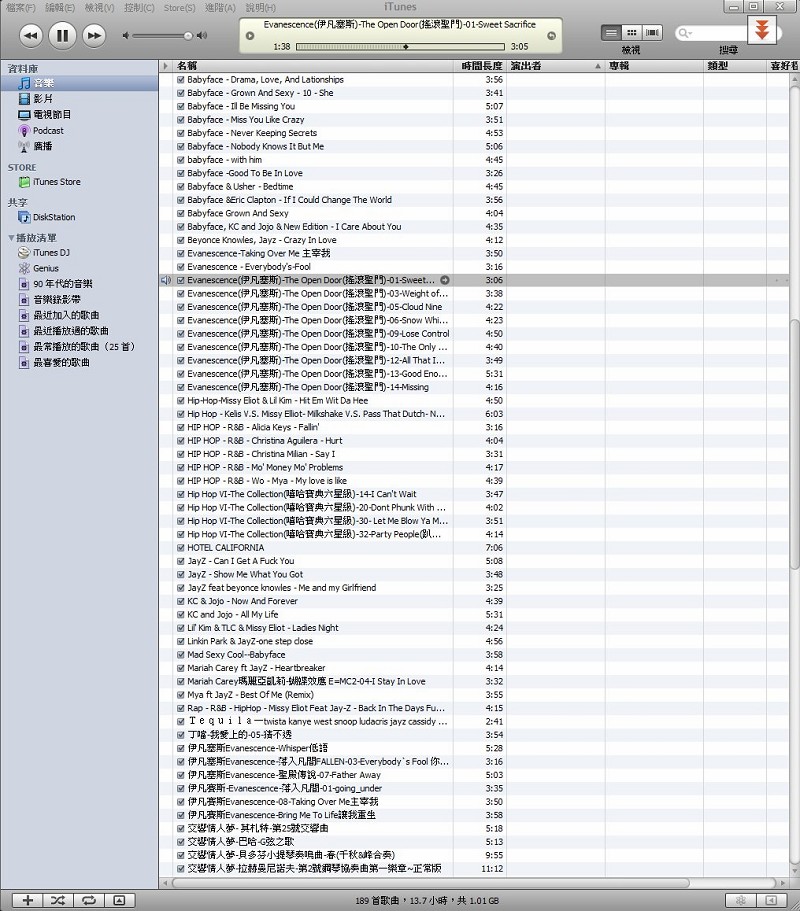800x911 pixels.
Task: Click arrow icon left of now playing display
Action: point(250,36)
